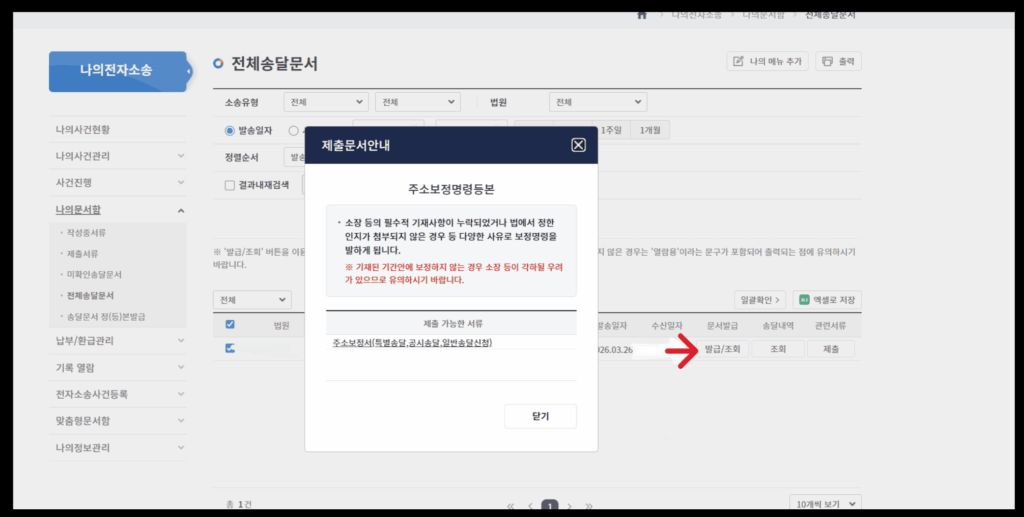Image resolution: width=1024 pixels, height=517 pixels.
Task: Collapse the 나의문서함 sidebar menu
Action: pos(118,210)
